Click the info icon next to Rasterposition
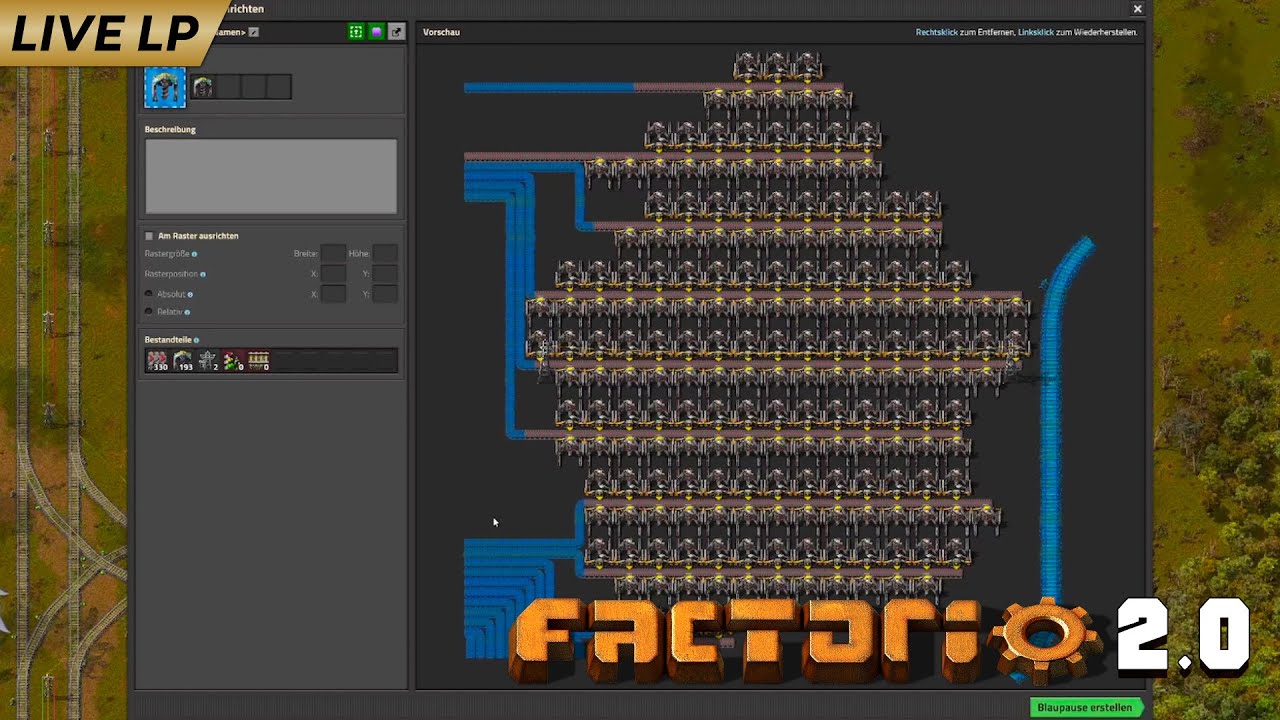Viewport: 1280px width, 720px height. tap(203, 274)
